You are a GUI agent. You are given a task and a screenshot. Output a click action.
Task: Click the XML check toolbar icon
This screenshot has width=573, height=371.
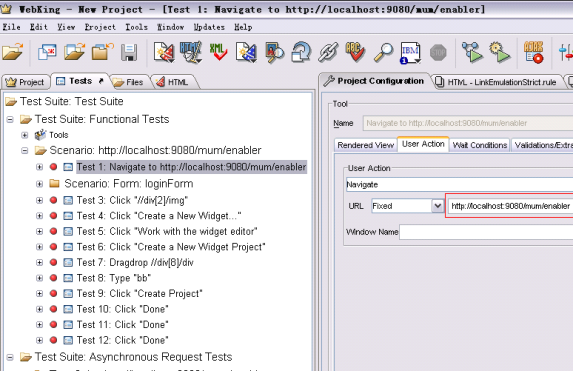(218, 52)
